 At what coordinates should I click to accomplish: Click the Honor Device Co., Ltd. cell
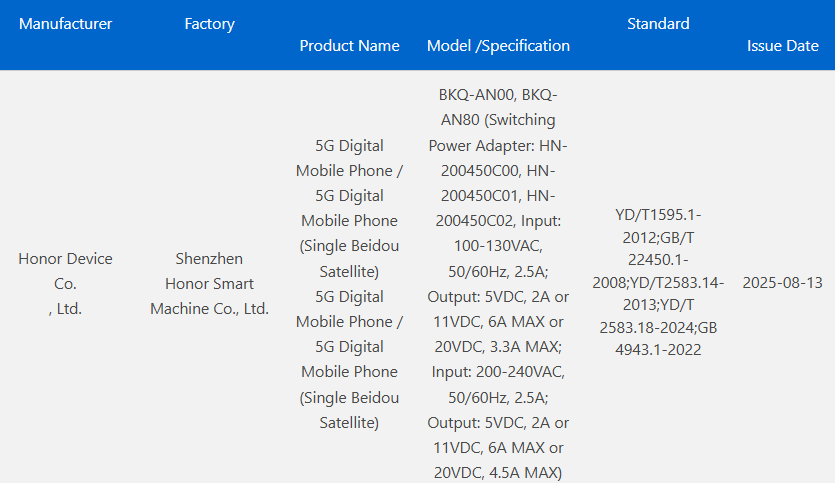click(x=65, y=283)
